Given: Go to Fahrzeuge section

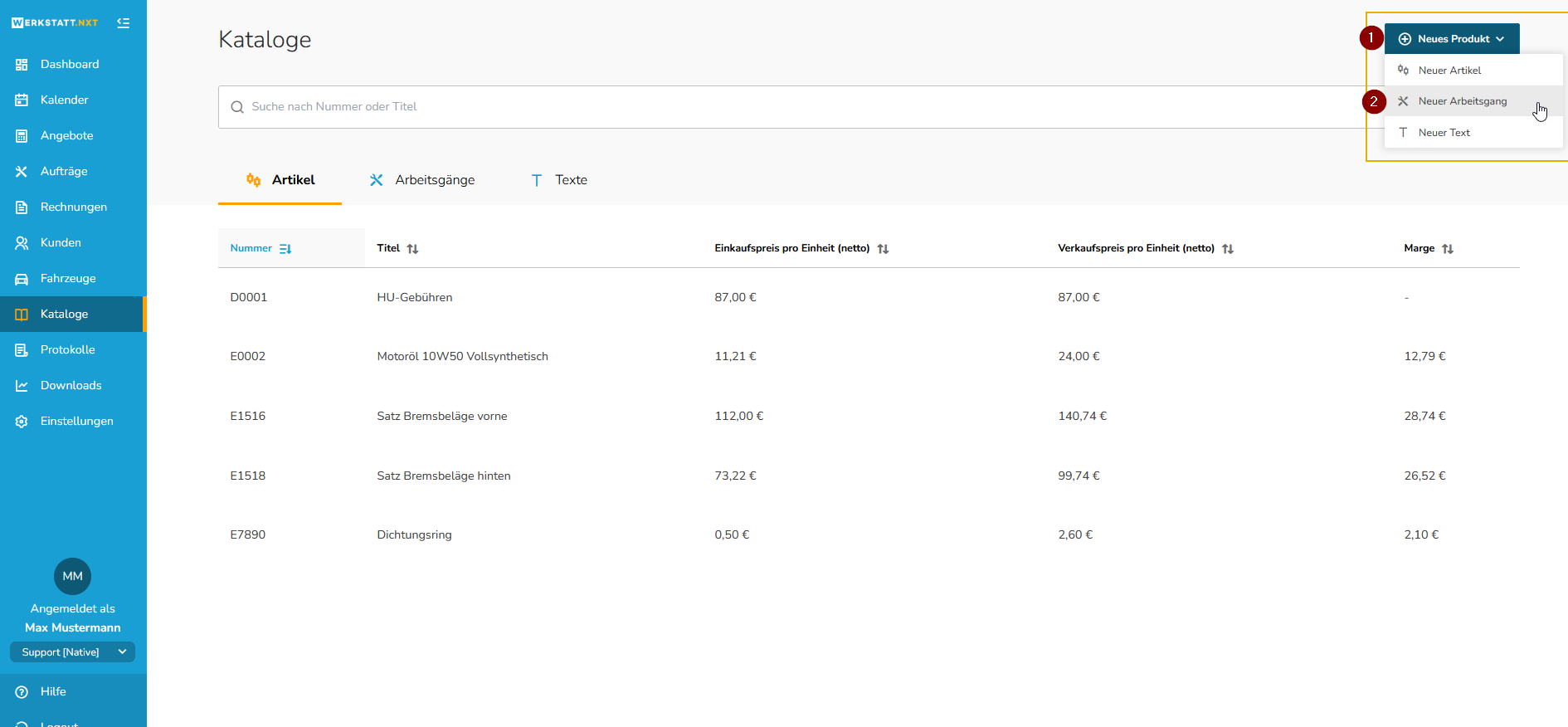Looking at the screenshot, I should click(73, 279).
